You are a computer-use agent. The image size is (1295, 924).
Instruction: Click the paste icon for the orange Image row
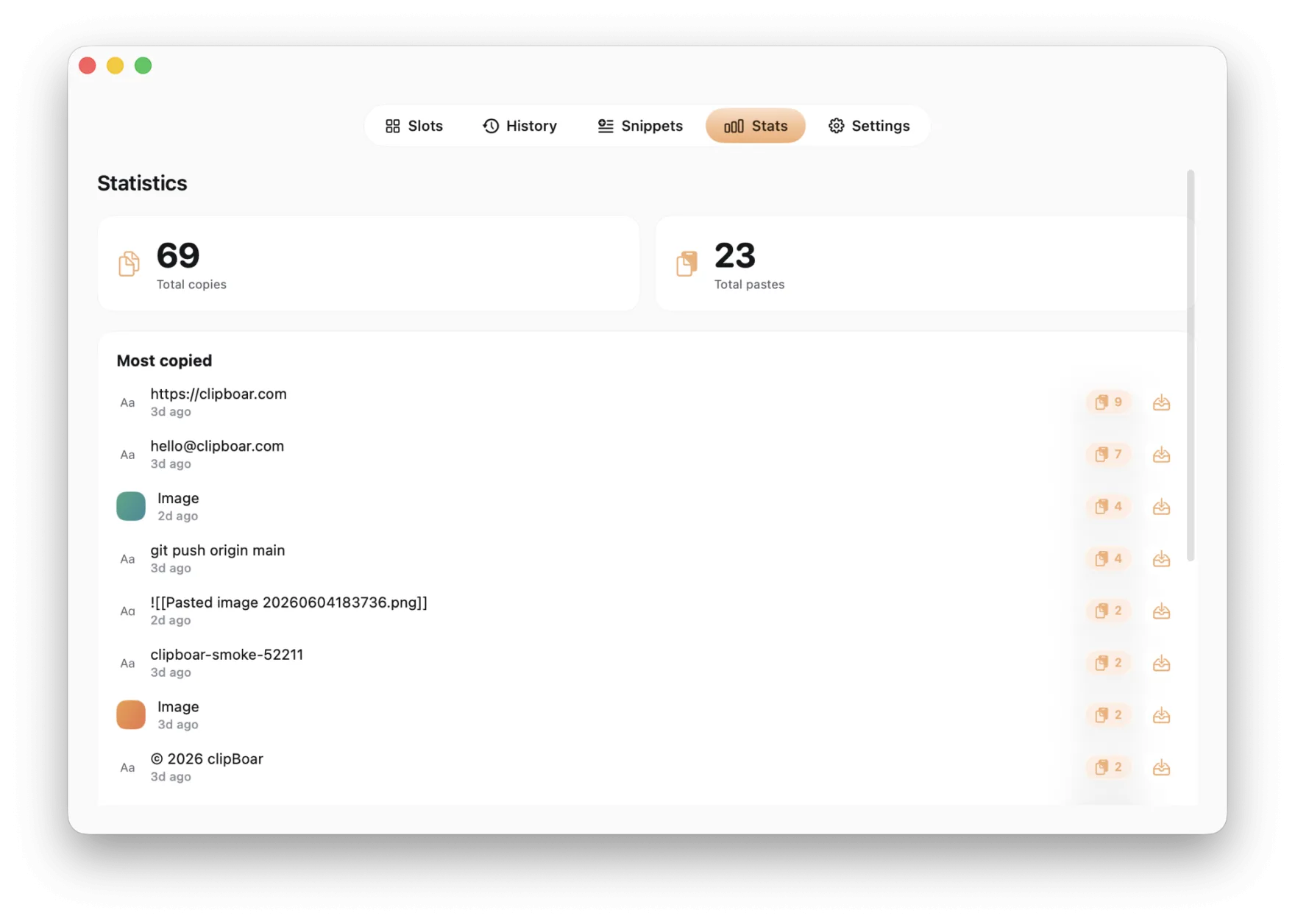1161,715
